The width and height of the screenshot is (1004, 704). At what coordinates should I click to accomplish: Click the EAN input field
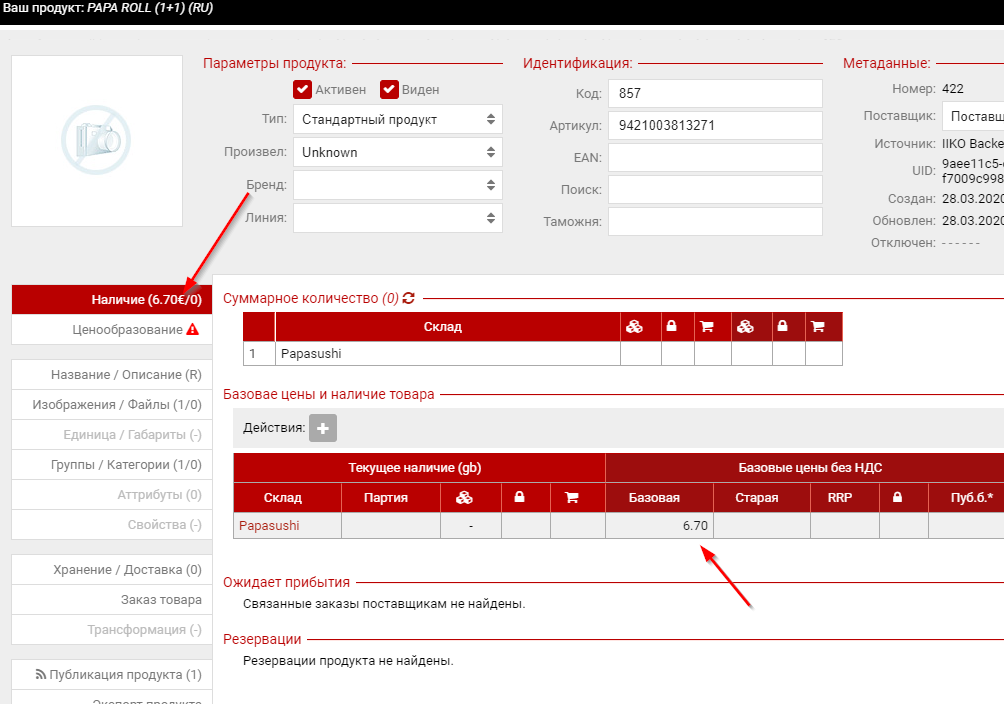click(x=714, y=158)
